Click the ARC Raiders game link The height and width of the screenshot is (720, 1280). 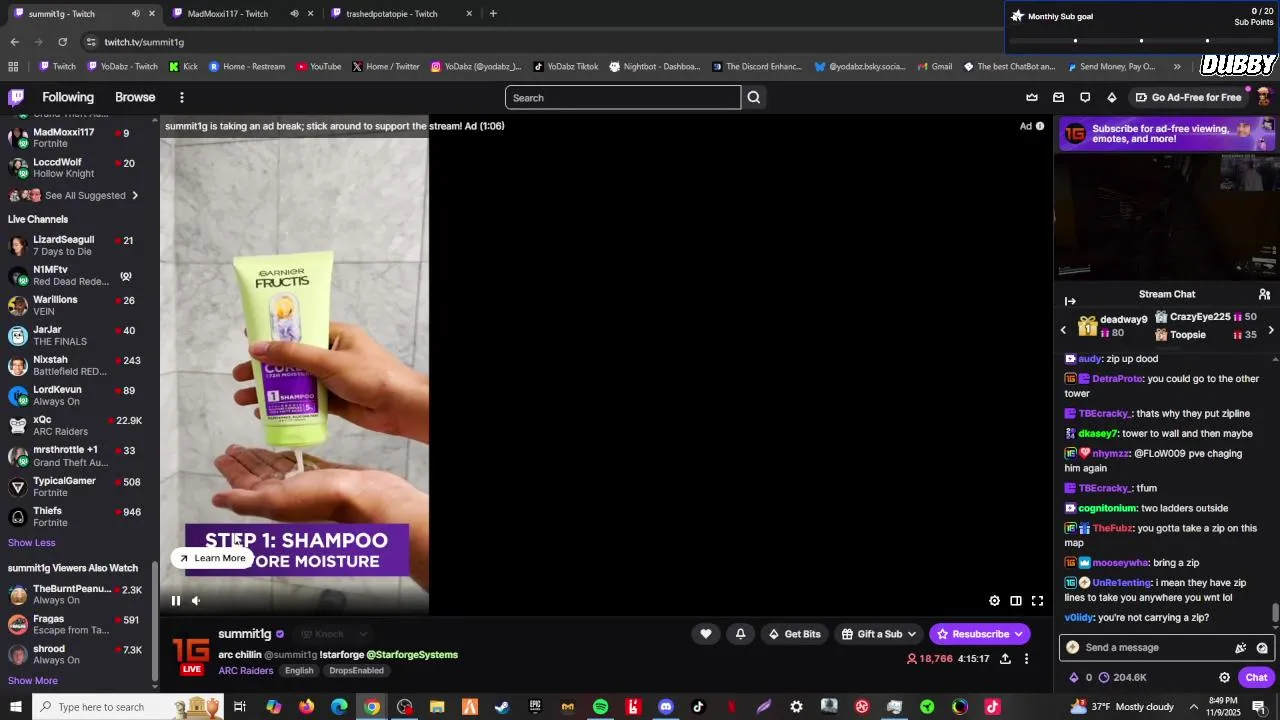pos(246,671)
